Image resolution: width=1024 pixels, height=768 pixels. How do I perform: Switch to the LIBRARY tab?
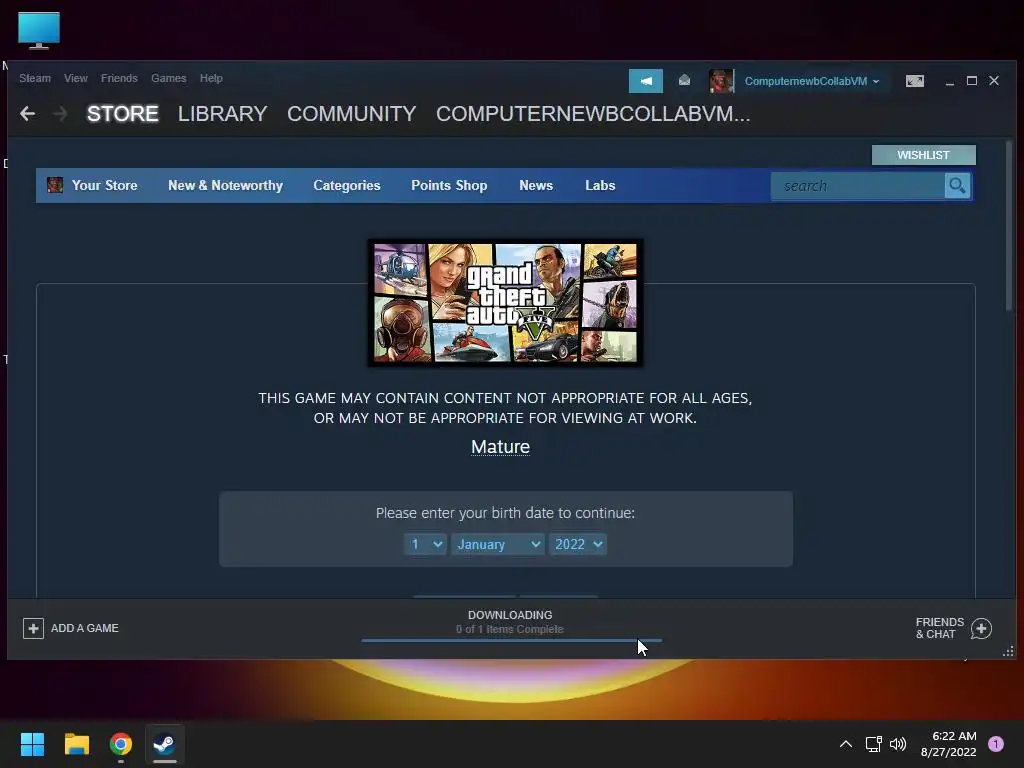[x=223, y=114]
